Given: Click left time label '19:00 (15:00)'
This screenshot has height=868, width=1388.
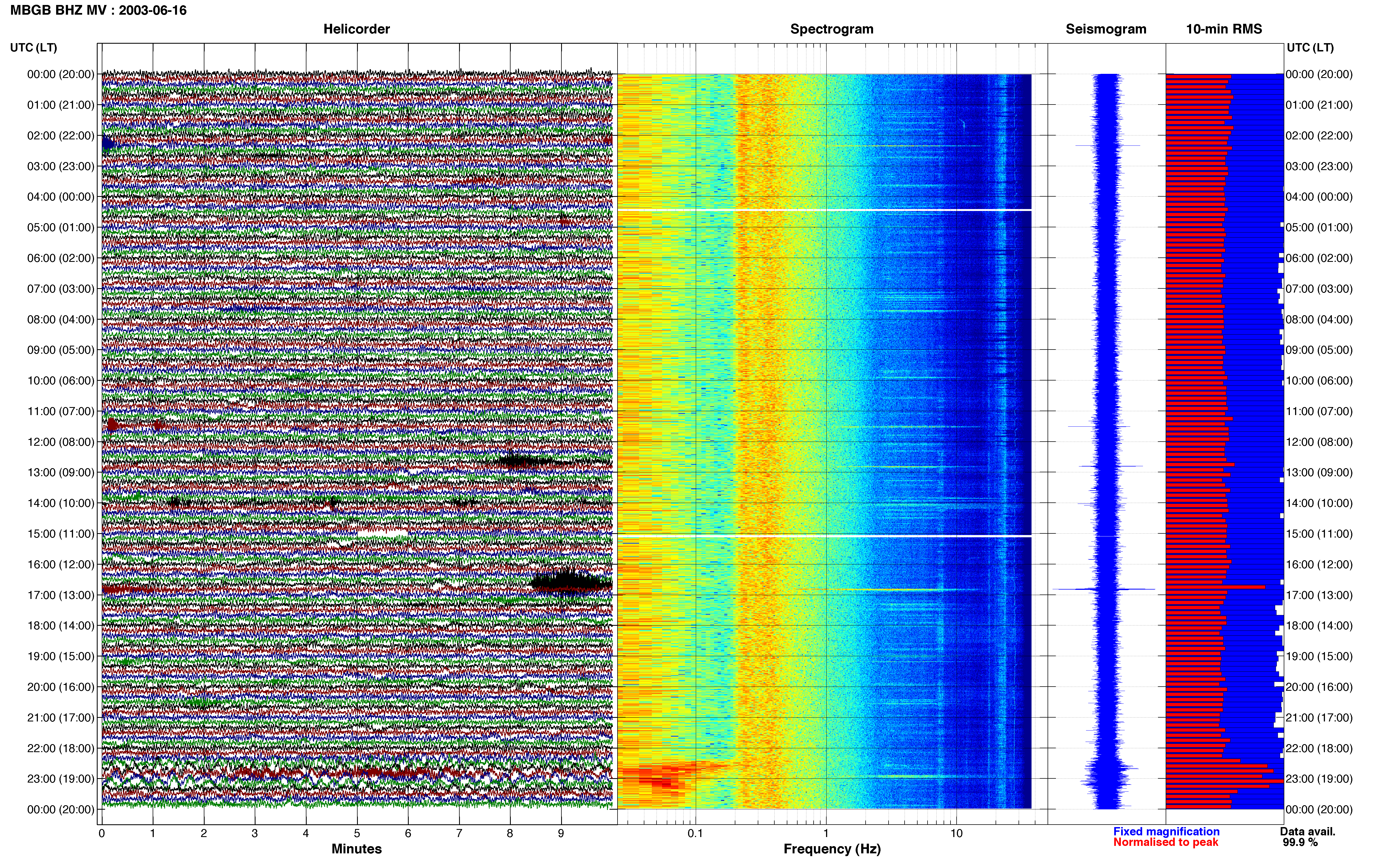Looking at the screenshot, I should click(x=61, y=656).
